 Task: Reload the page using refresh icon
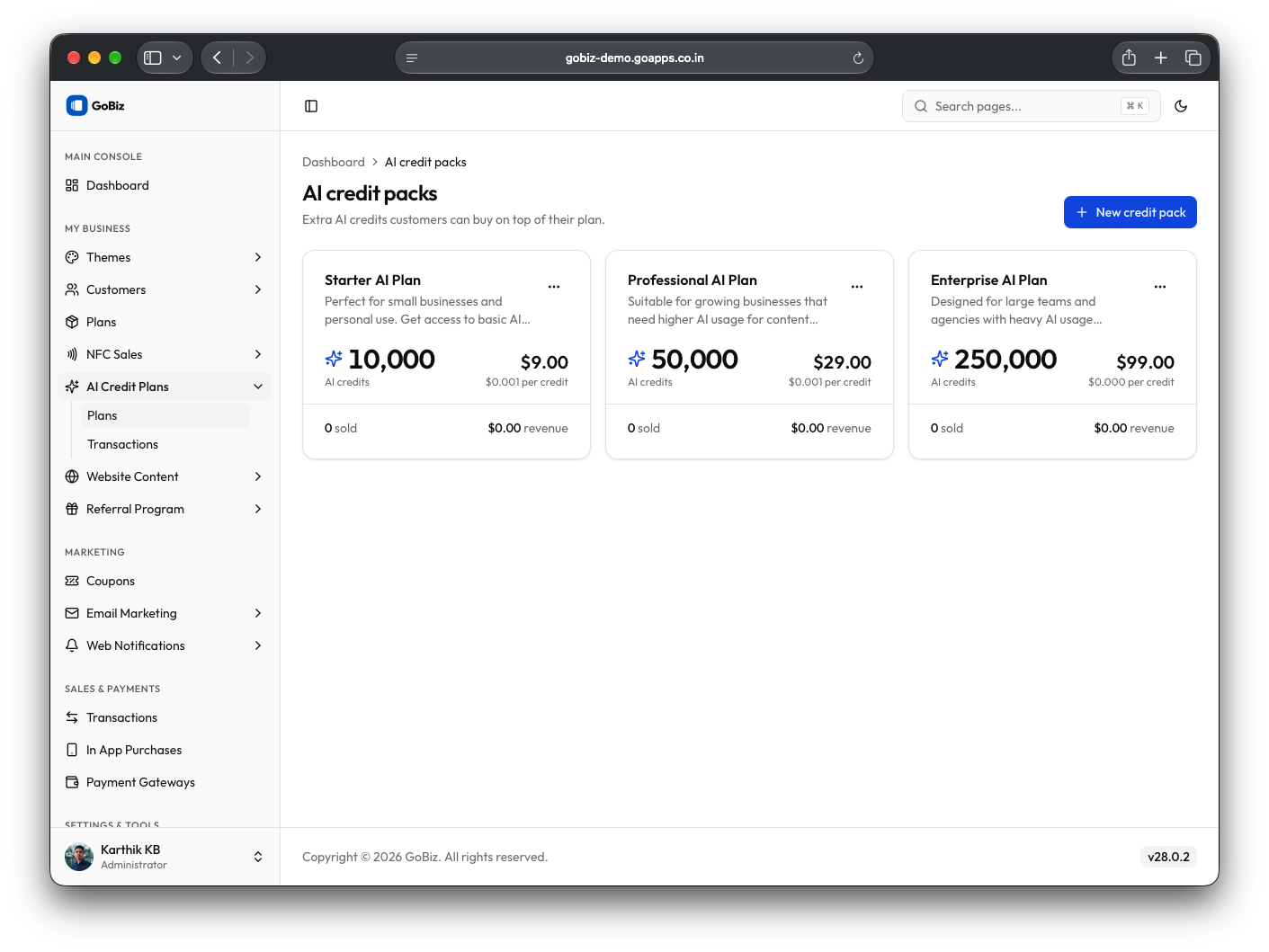coord(858,58)
